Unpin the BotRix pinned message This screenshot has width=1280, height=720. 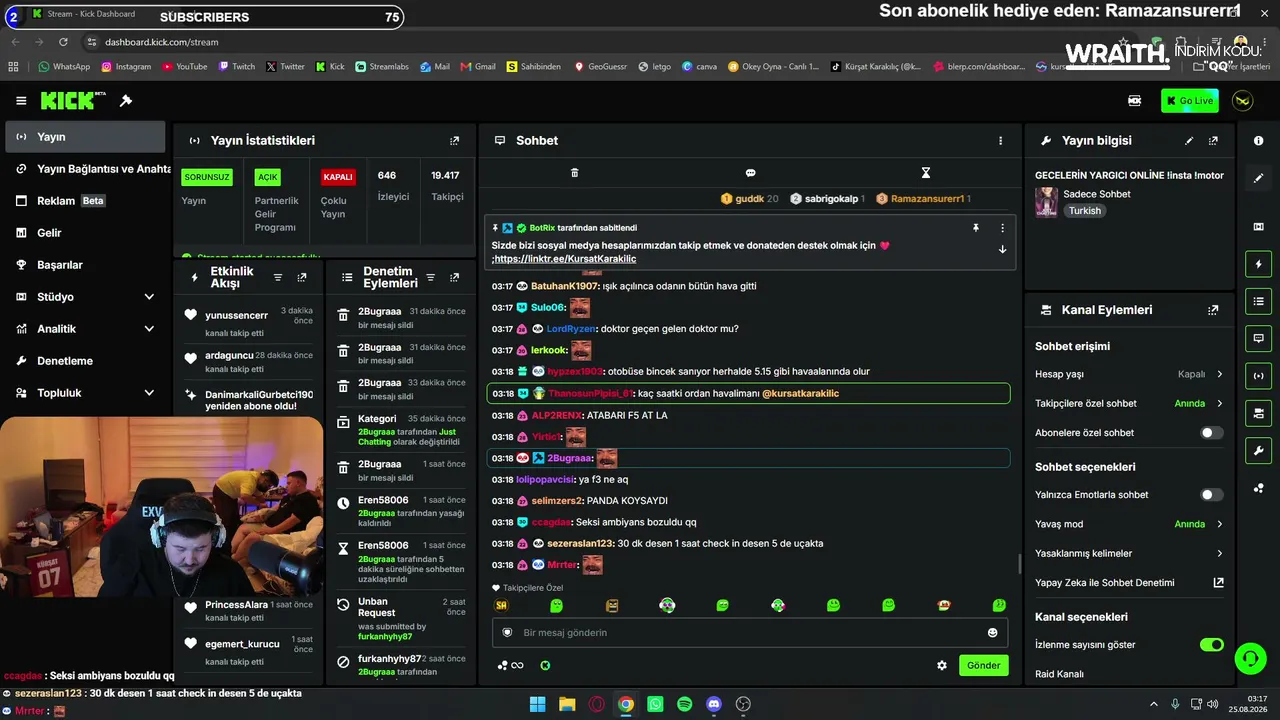(x=976, y=228)
